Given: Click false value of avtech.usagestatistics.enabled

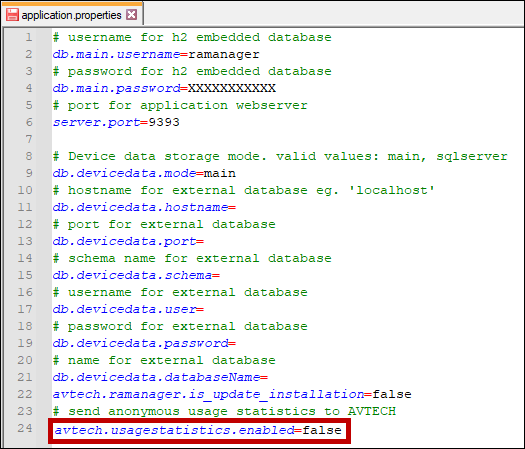Looking at the screenshot, I should (x=322, y=430).
